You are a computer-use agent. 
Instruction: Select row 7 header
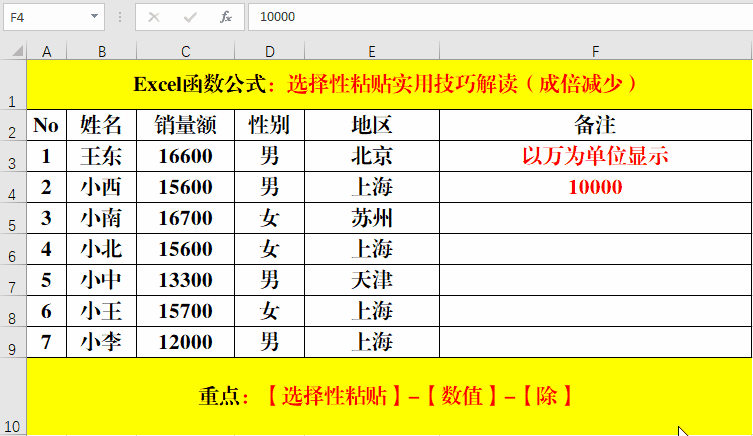[13, 280]
